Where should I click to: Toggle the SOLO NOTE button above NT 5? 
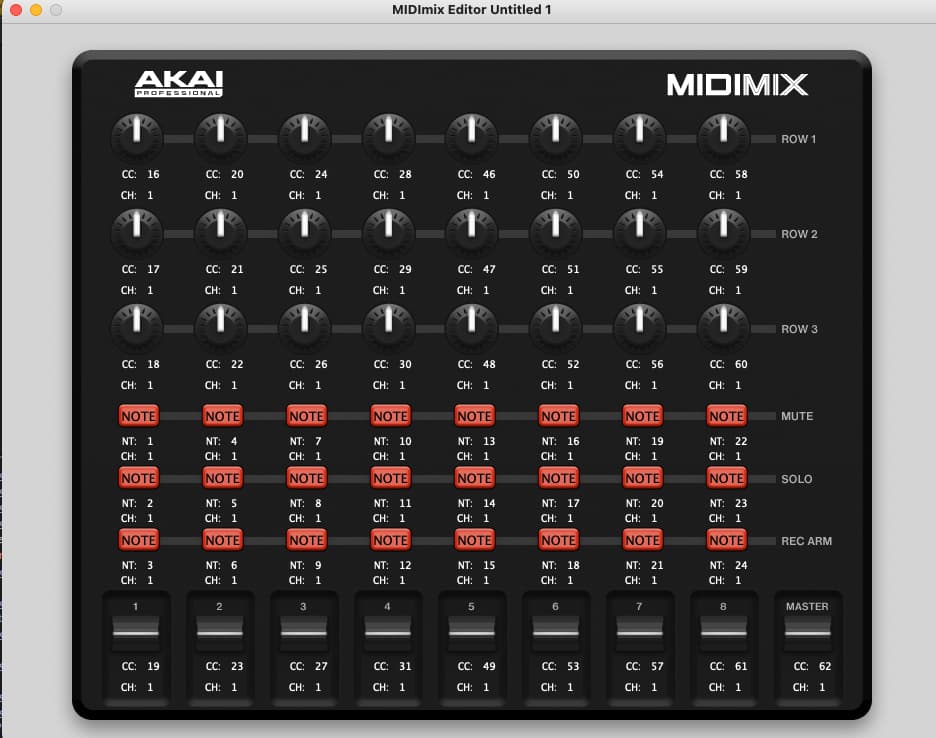click(223, 478)
